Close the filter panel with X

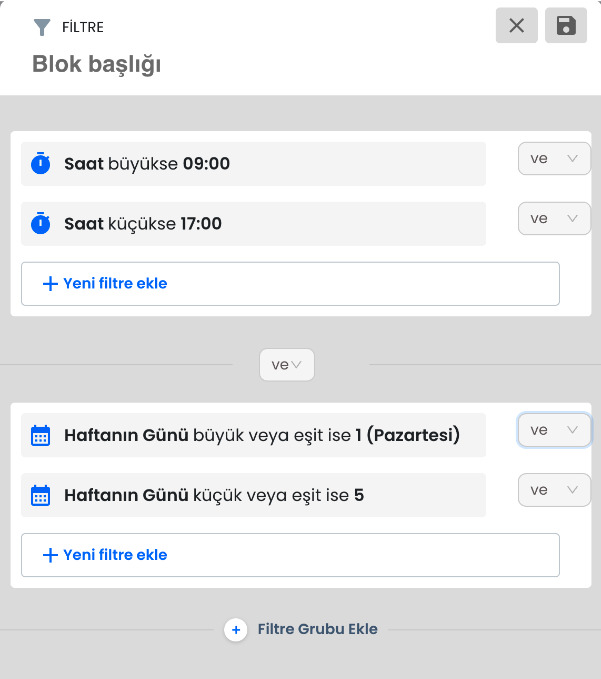[517, 25]
